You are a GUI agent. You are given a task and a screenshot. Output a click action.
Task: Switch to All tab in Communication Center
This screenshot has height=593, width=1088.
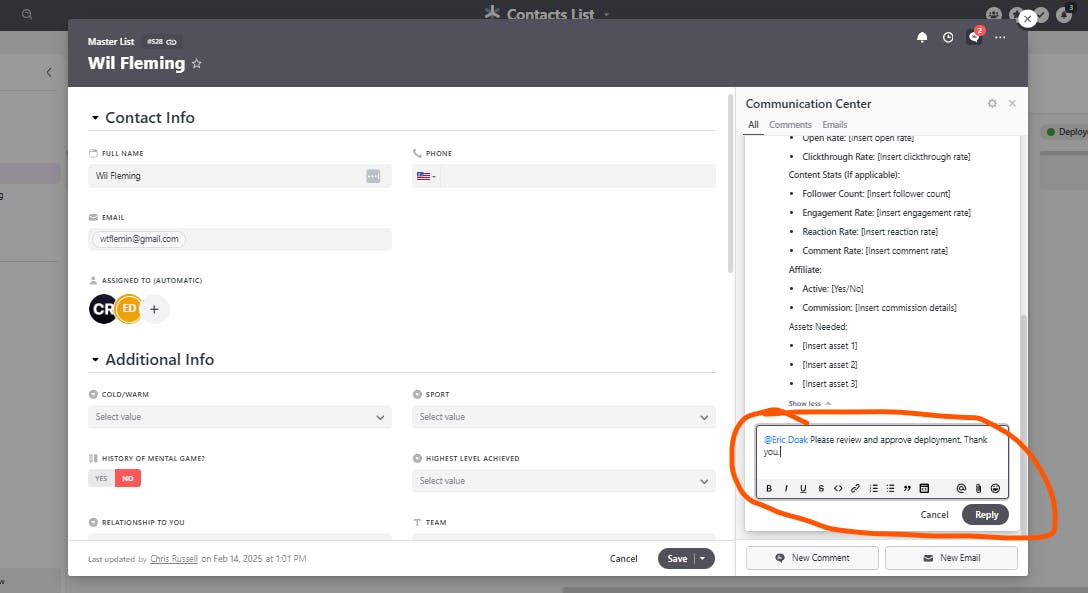pos(753,125)
